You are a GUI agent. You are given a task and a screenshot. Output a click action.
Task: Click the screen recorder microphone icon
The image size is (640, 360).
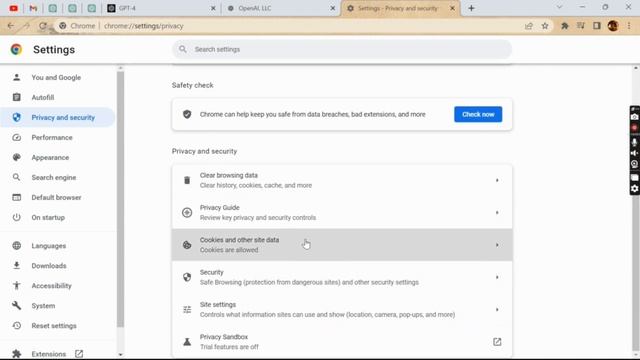click(x=634, y=142)
